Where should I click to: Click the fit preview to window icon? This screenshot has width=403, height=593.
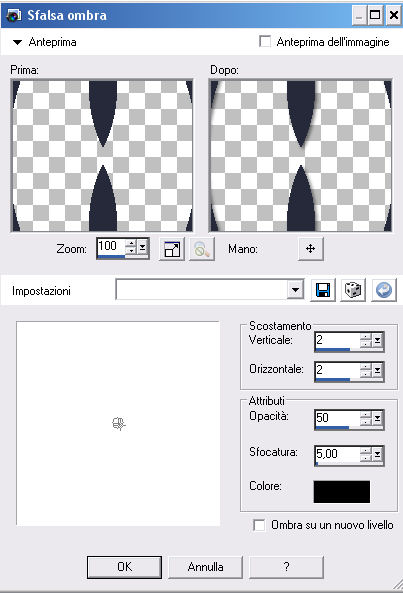coord(172,249)
